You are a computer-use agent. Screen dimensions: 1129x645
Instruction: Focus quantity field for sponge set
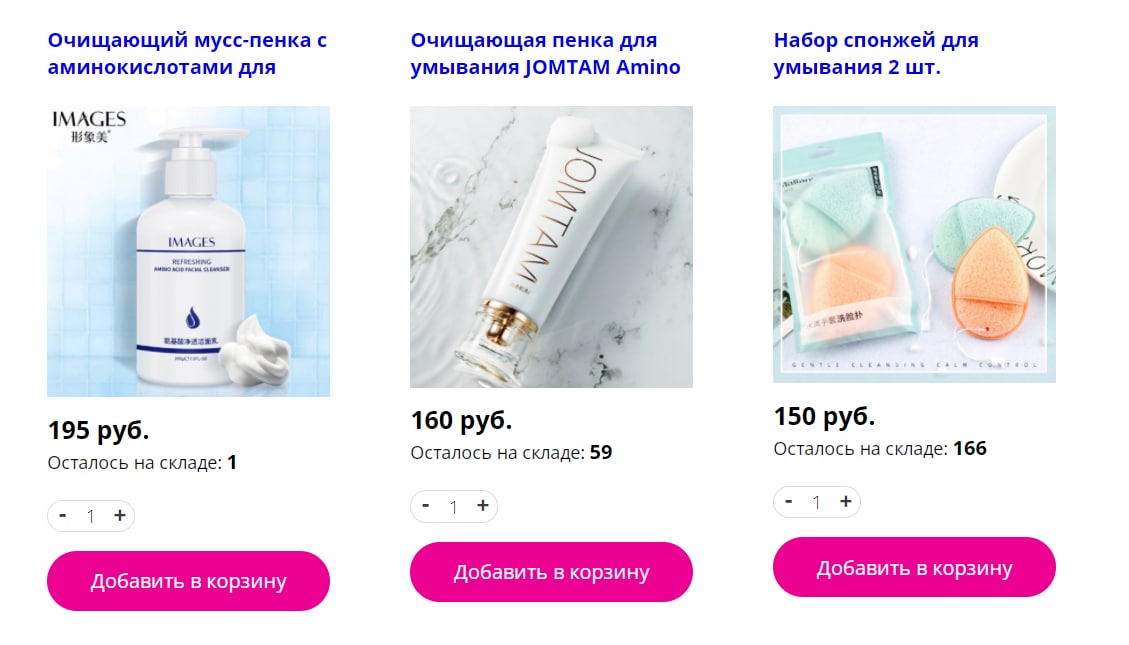817,502
